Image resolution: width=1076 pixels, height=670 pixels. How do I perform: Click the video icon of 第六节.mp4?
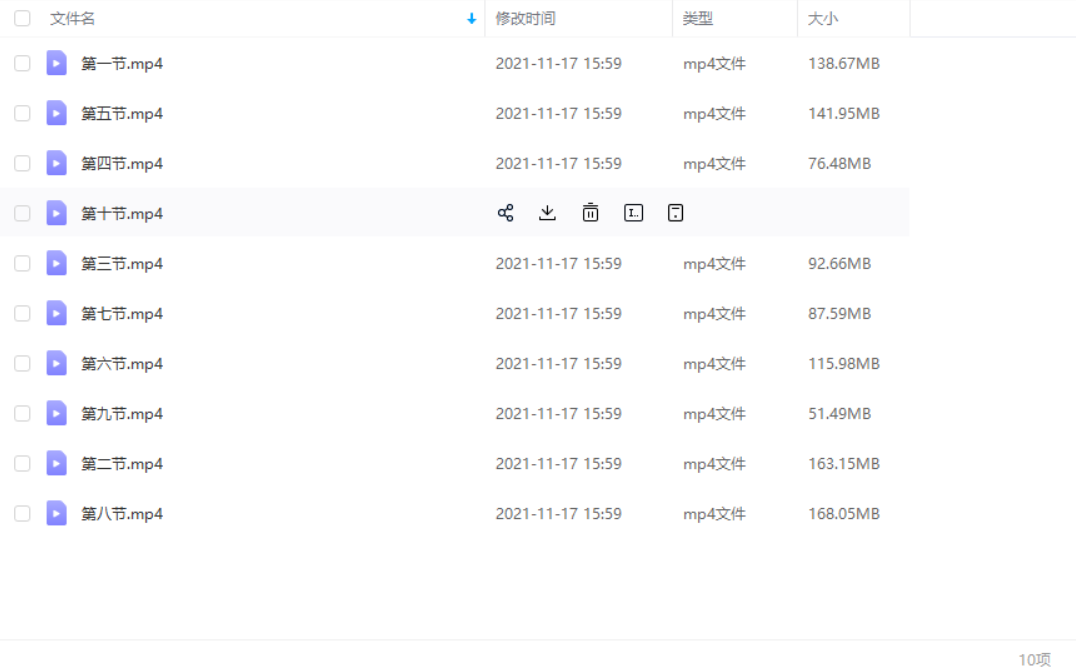[x=56, y=364]
